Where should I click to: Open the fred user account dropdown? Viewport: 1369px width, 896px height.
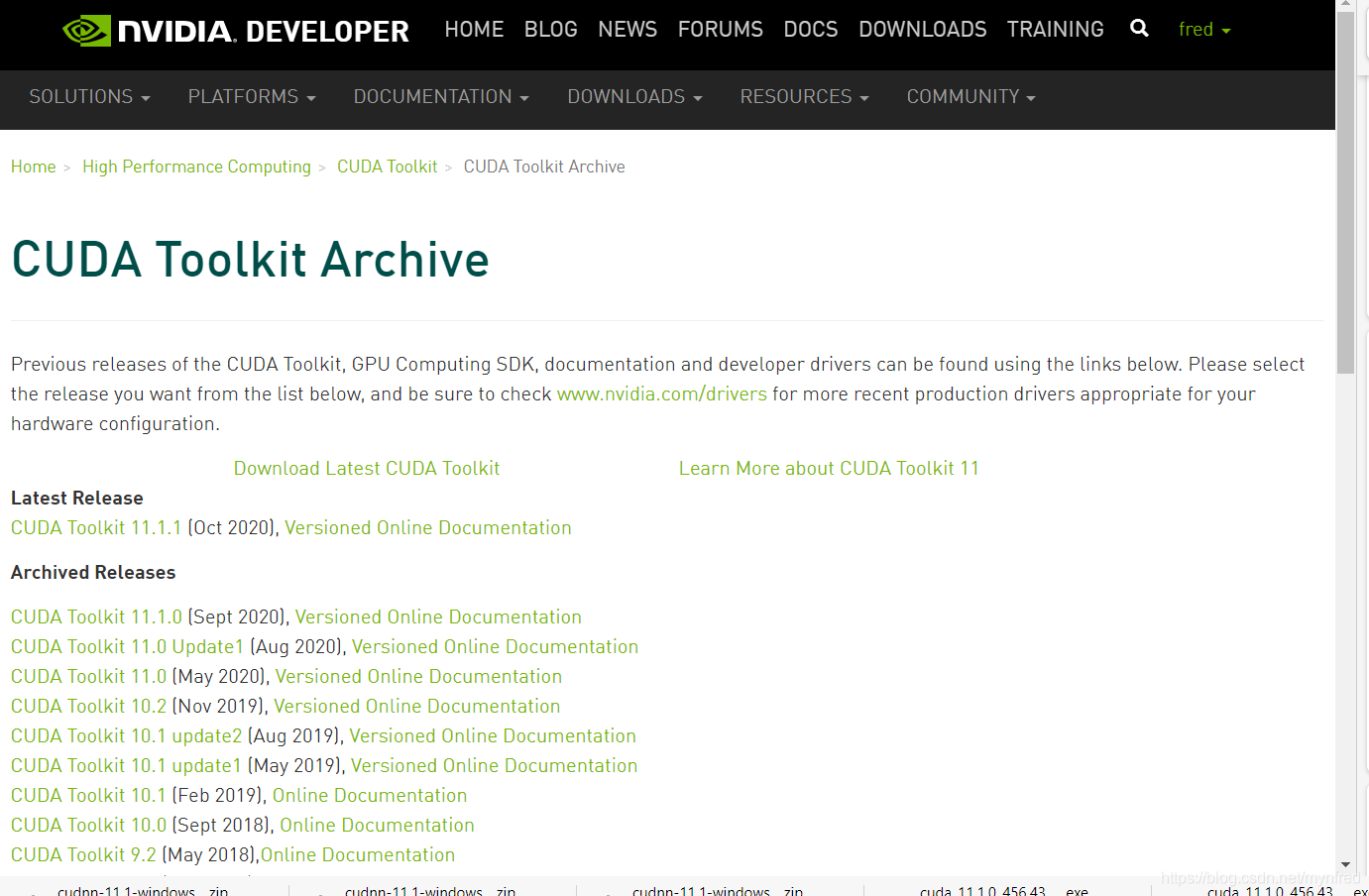click(x=1204, y=30)
